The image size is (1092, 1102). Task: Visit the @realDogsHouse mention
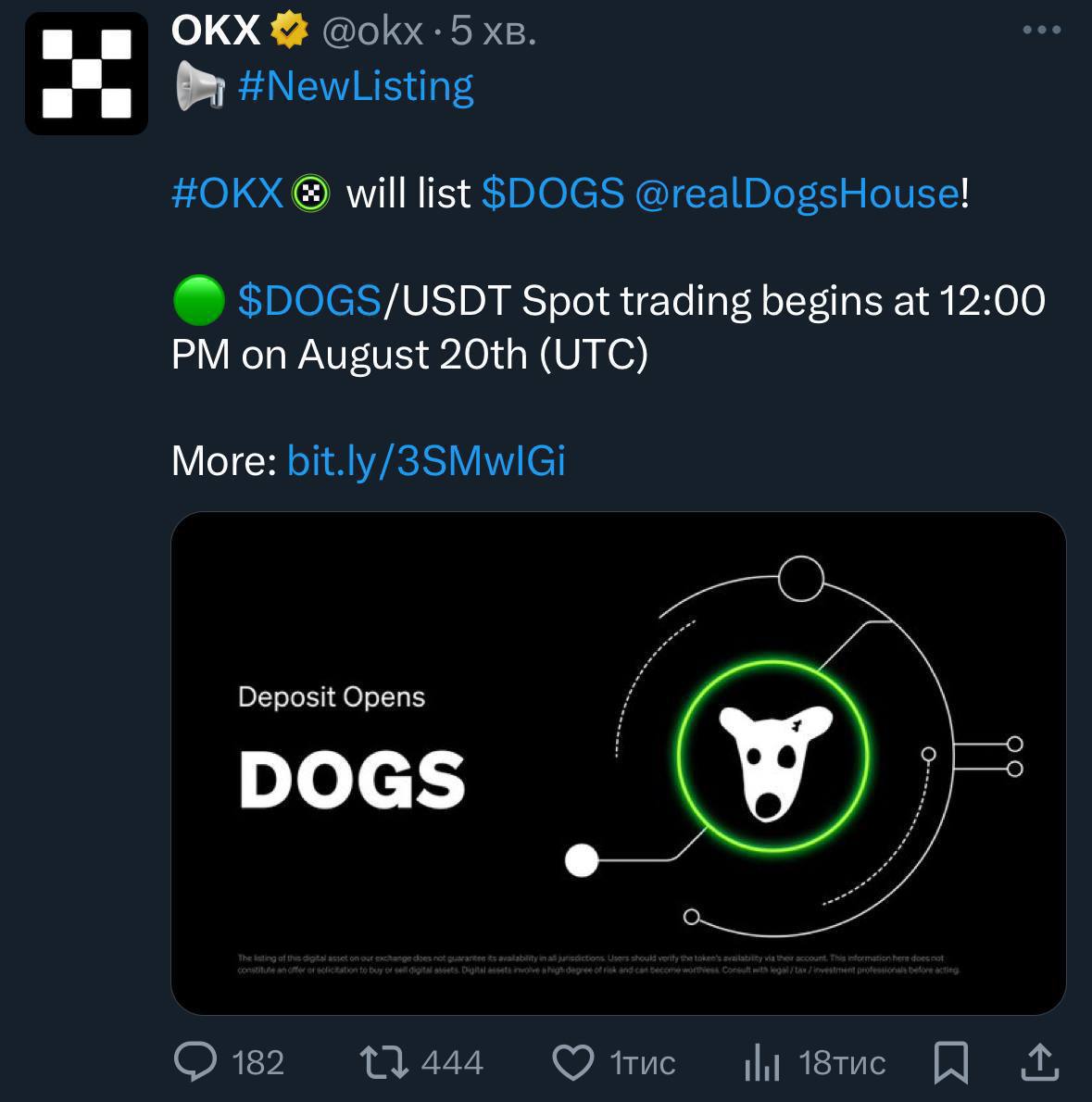(797, 194)
